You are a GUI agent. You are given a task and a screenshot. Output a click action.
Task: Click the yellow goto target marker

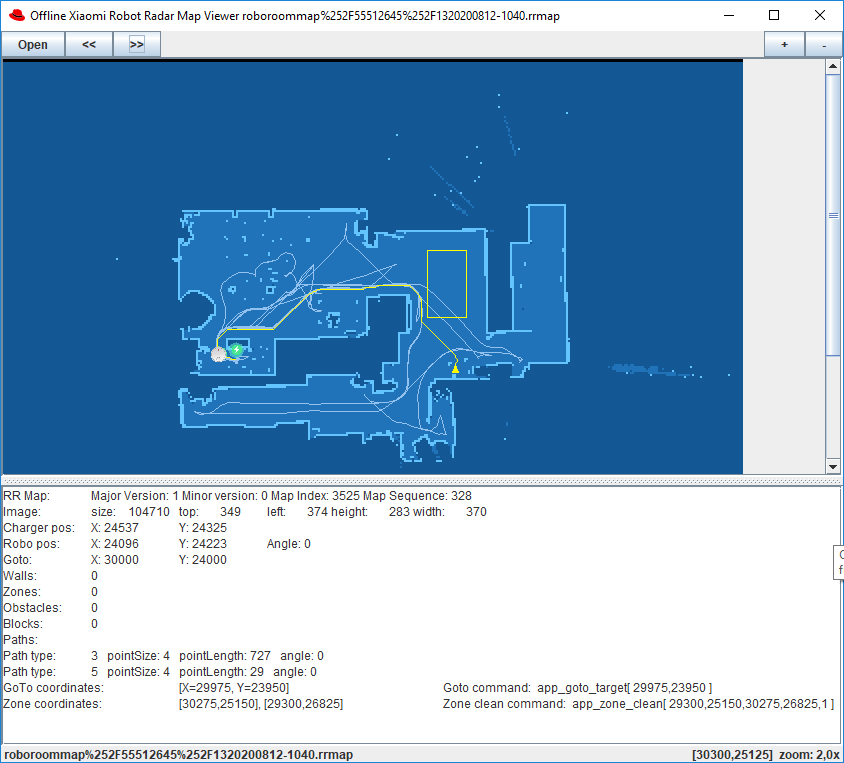[455, 369]
